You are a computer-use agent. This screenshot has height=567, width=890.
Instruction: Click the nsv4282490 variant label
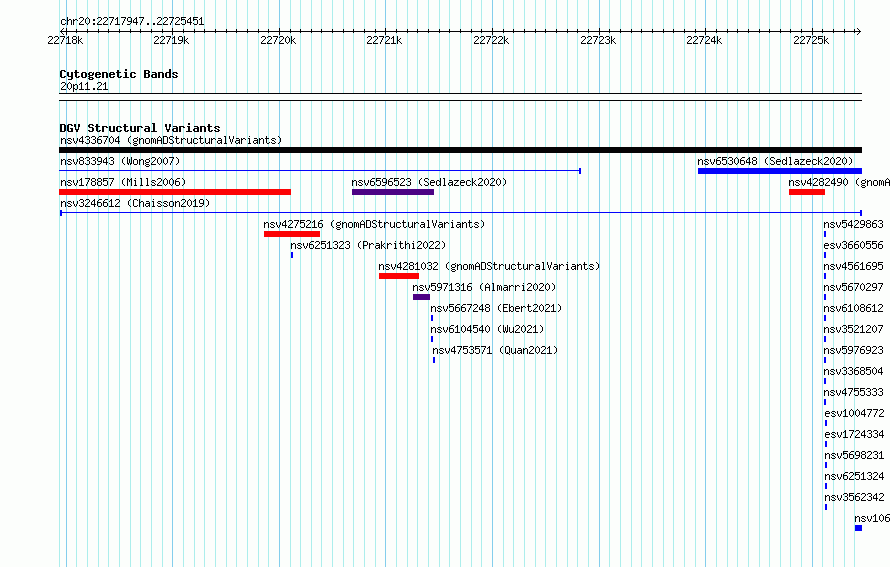click(839, 182)
